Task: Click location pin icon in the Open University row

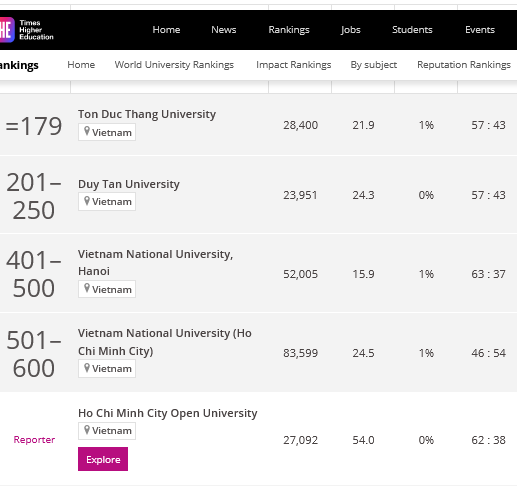Action: tap(87, 430)
